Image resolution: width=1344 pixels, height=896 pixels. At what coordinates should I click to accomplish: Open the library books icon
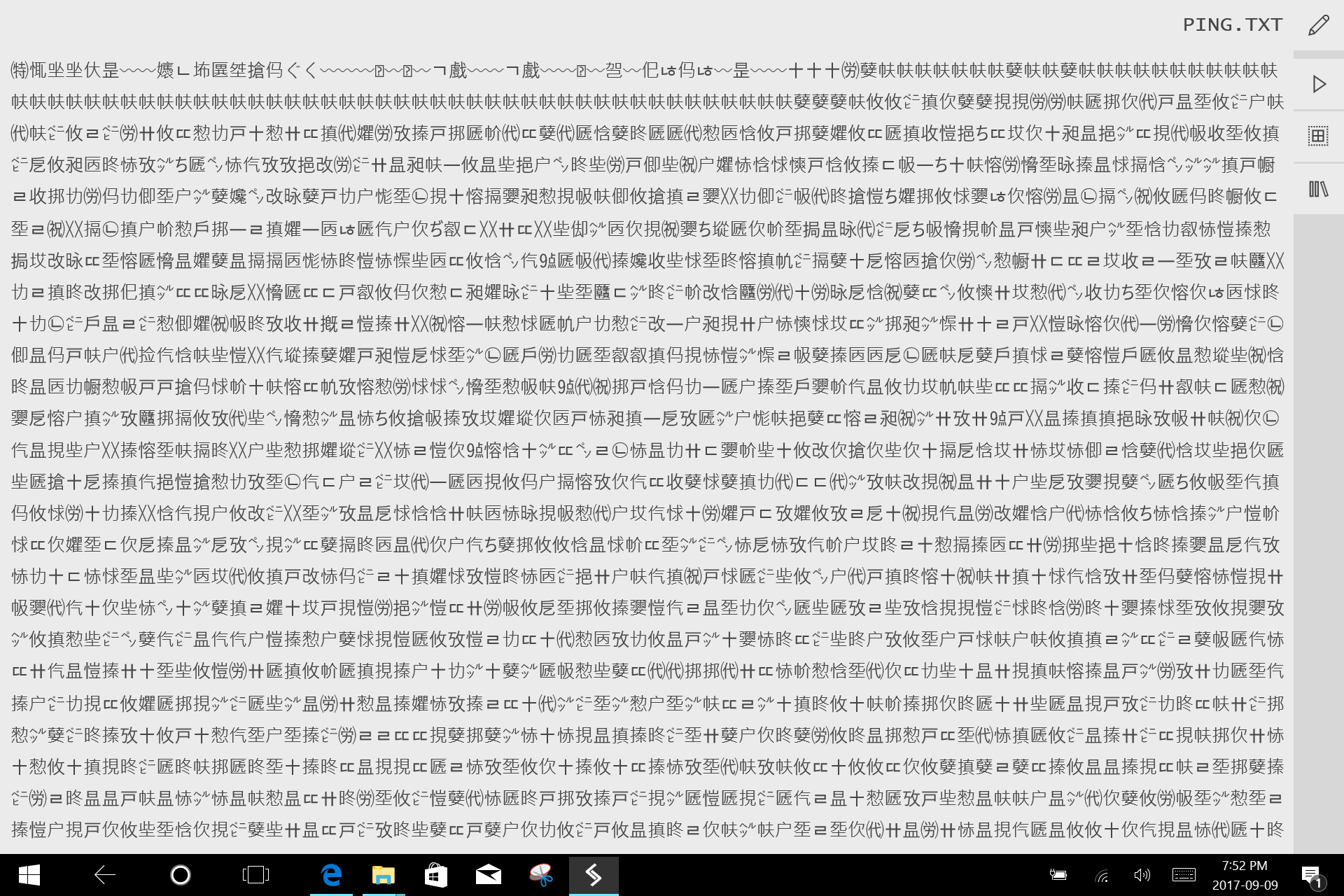pos(1319,189)
